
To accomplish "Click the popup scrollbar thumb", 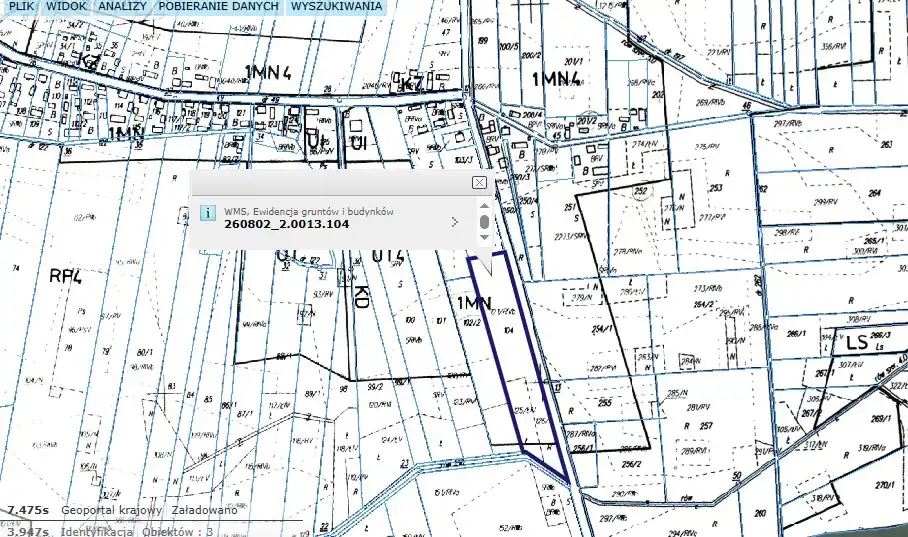I will click(484, 222).
